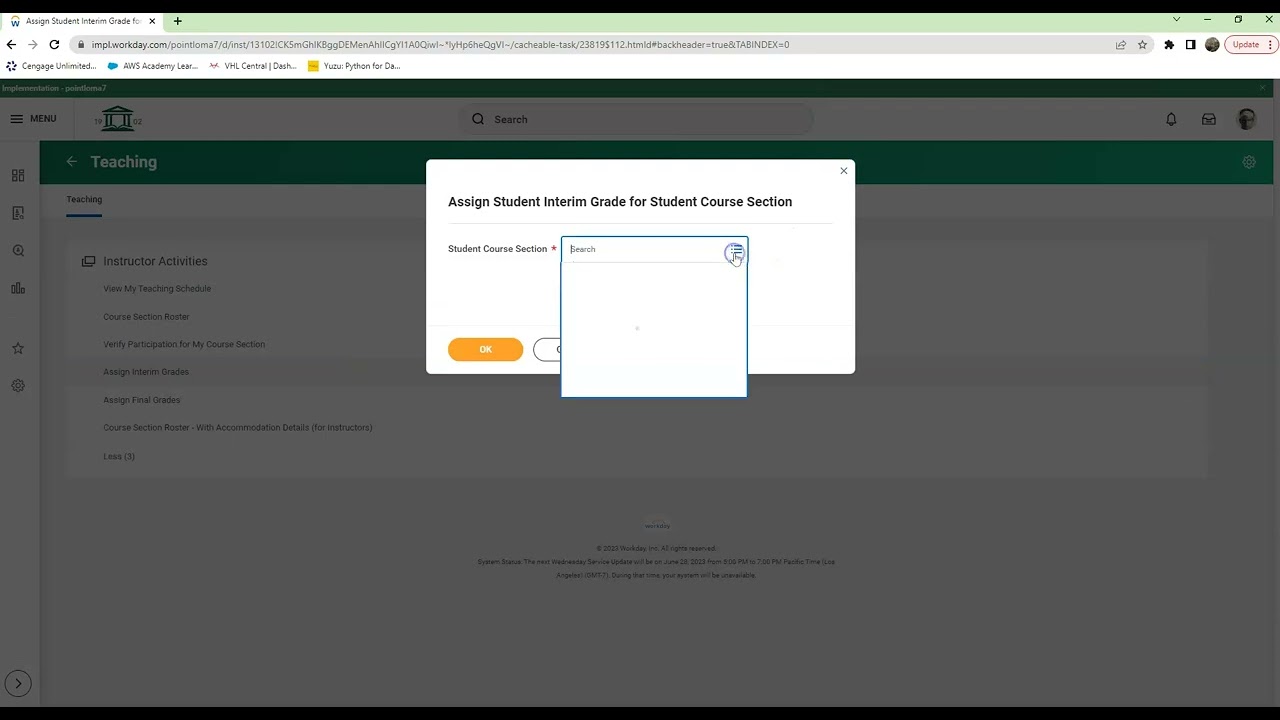Open the Teaching page settings gear
This screenshot has width=1280, height=720.
tap(1249, 162)
